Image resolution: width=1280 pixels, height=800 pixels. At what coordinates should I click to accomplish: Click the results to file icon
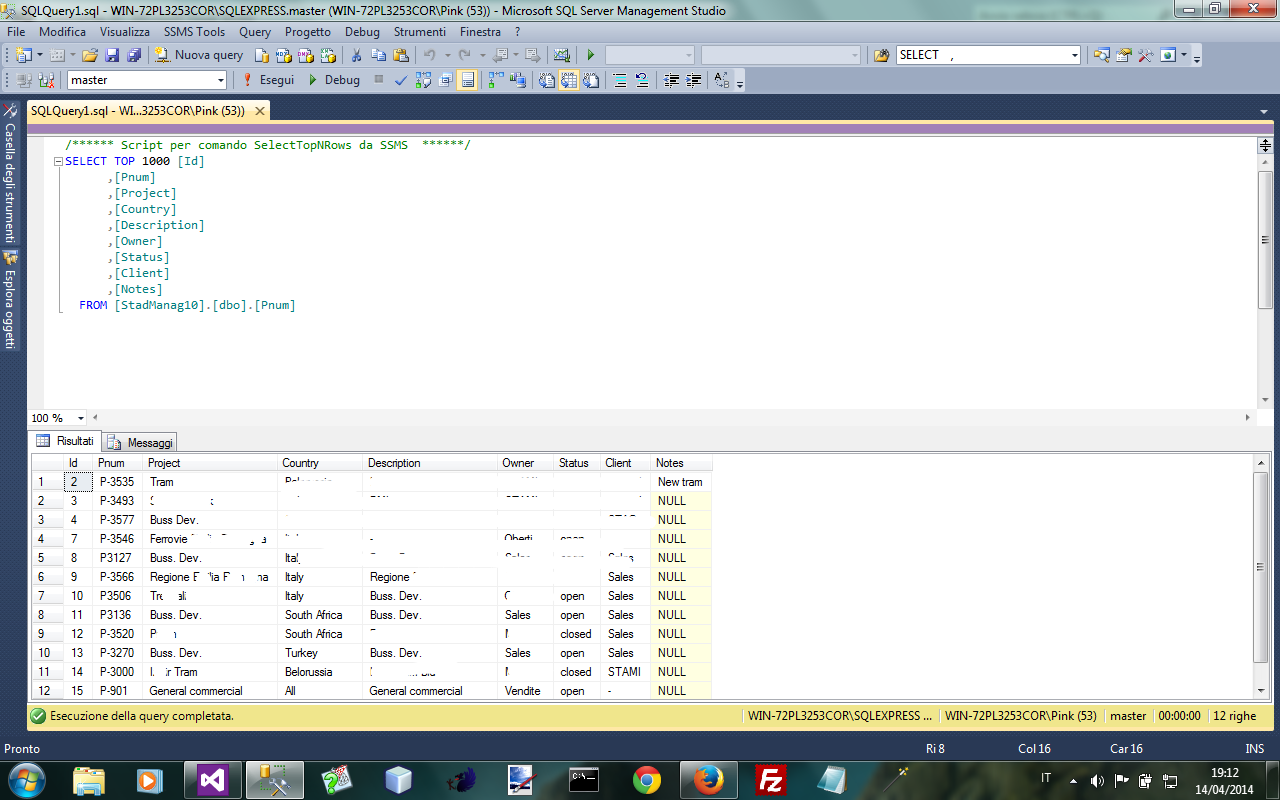tap(590, 80)
